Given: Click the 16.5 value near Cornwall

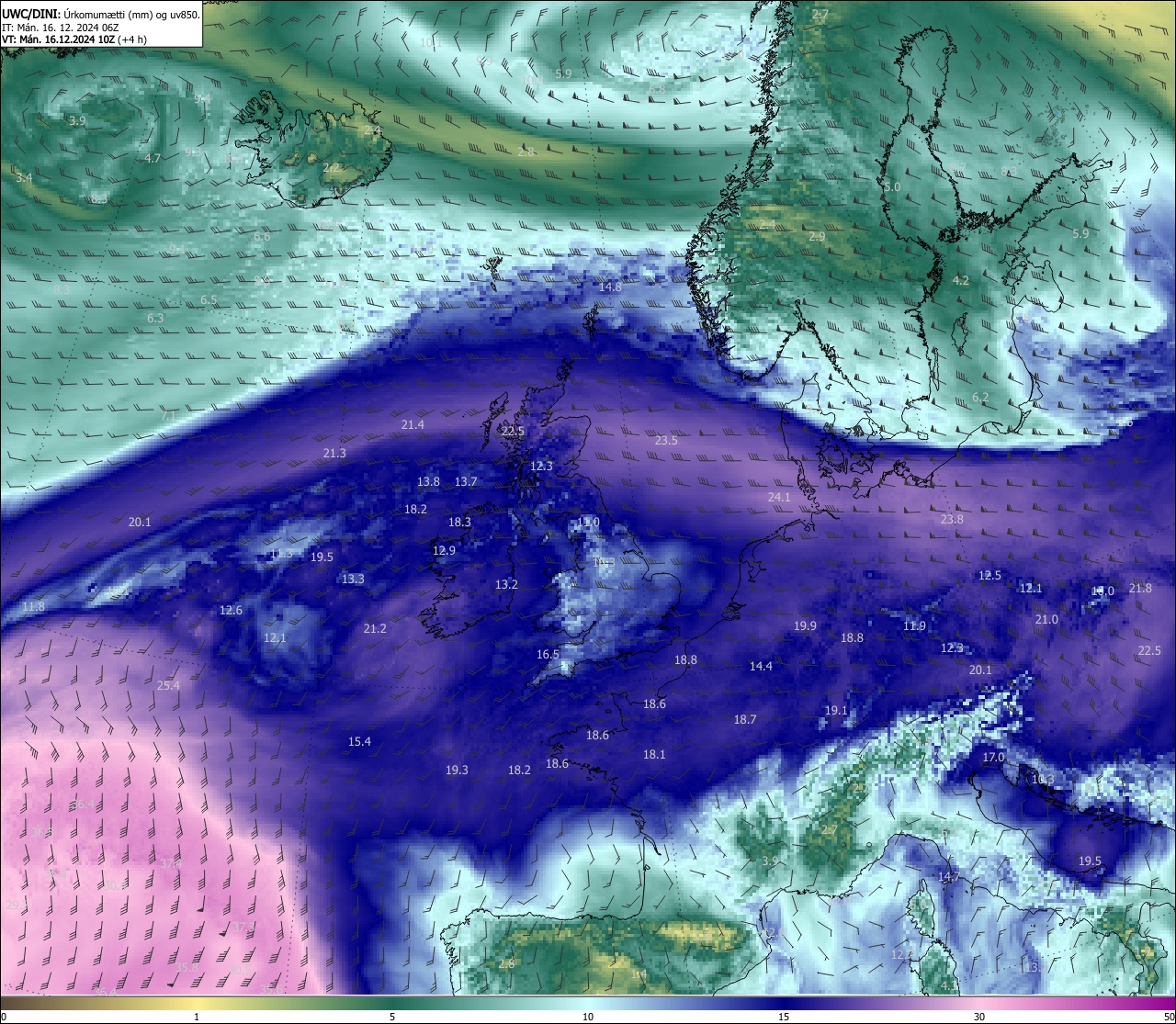Looking at the screenshot, I should pyautogui.click(x=548, y=654).
